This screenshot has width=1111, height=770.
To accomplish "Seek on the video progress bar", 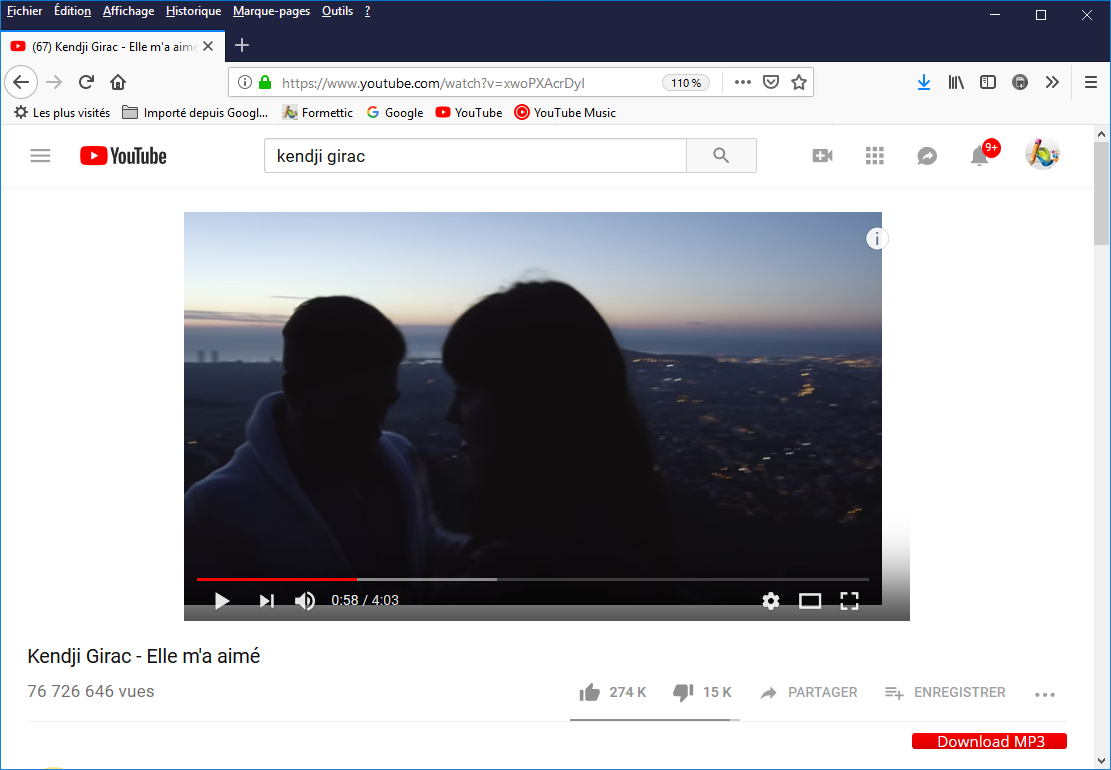I will pyautogui.click(x=533, y=579).
